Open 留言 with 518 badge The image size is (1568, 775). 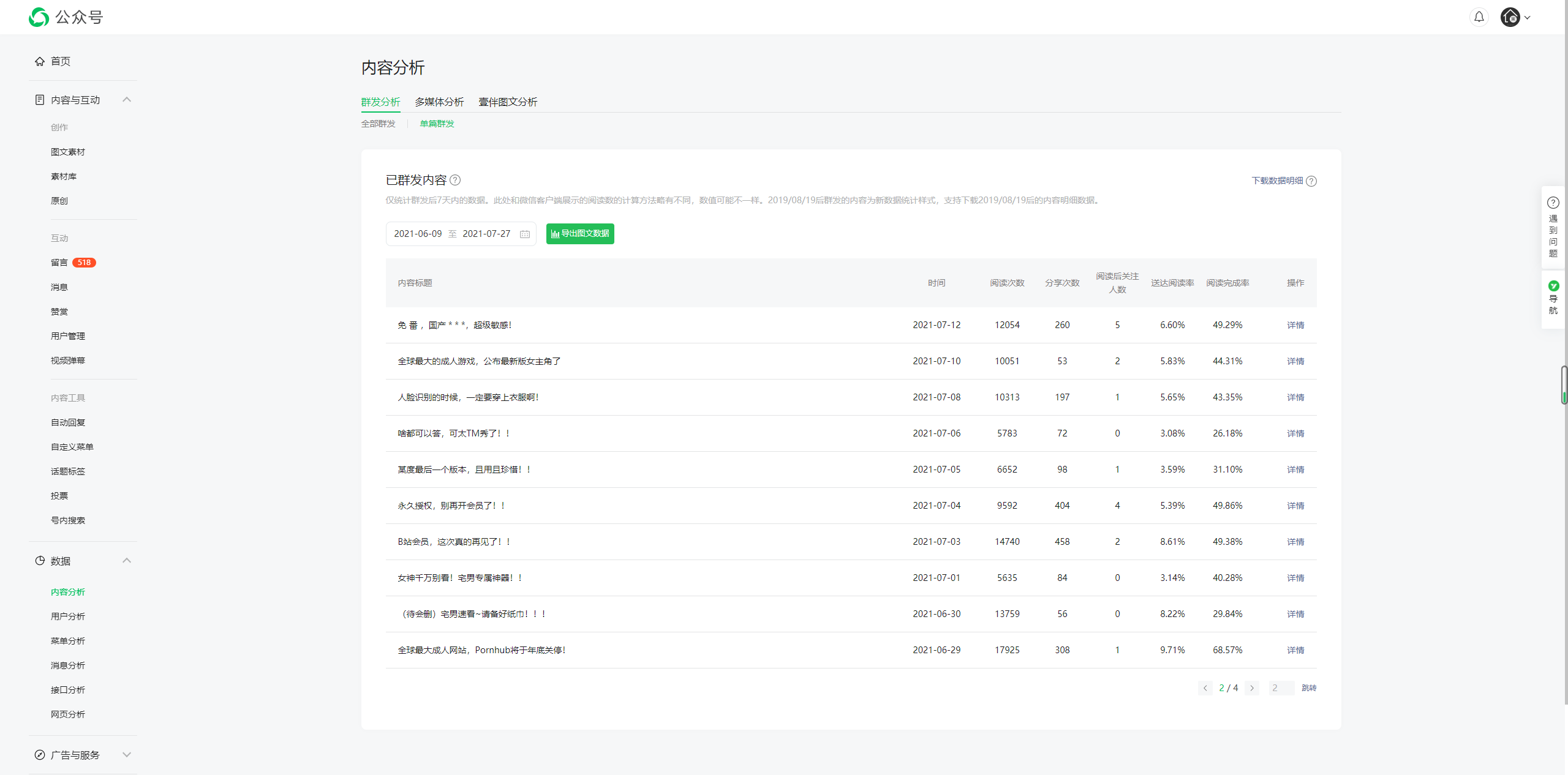click(59, 263)
